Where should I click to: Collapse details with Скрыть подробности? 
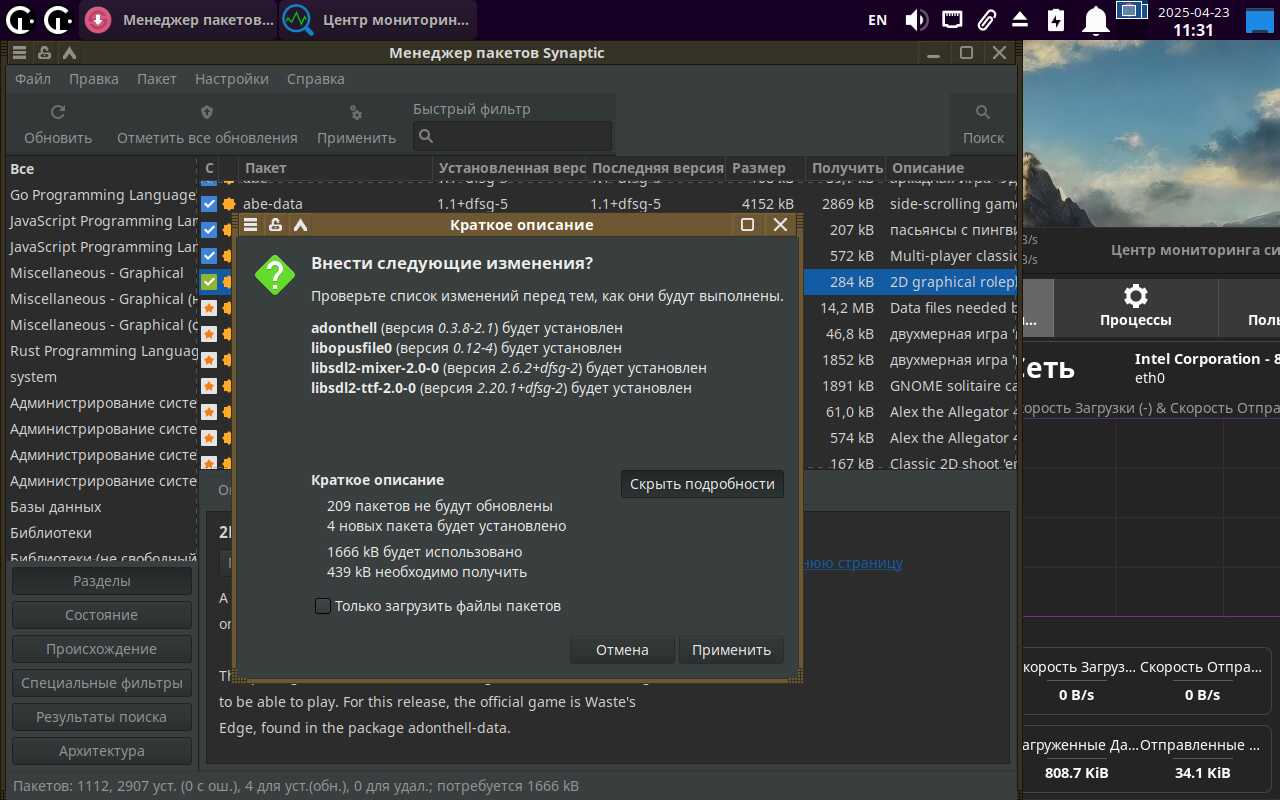point(702,484)
